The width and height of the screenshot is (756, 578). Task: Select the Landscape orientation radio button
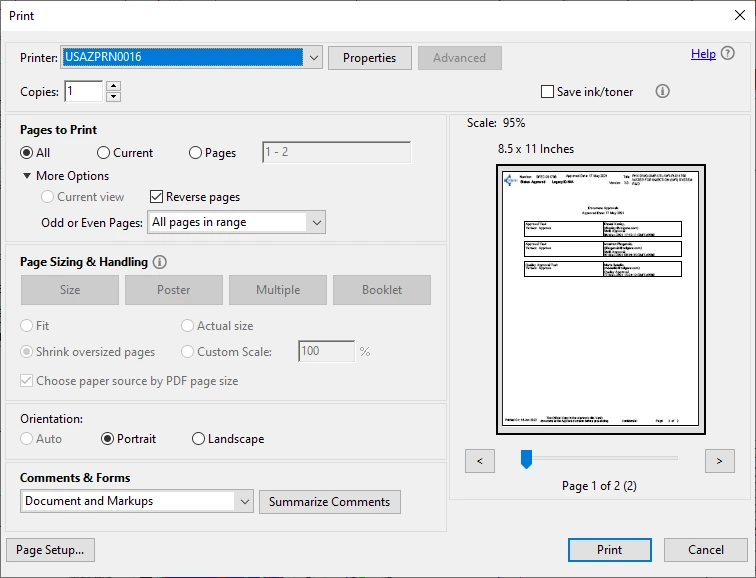coord(198,439)
